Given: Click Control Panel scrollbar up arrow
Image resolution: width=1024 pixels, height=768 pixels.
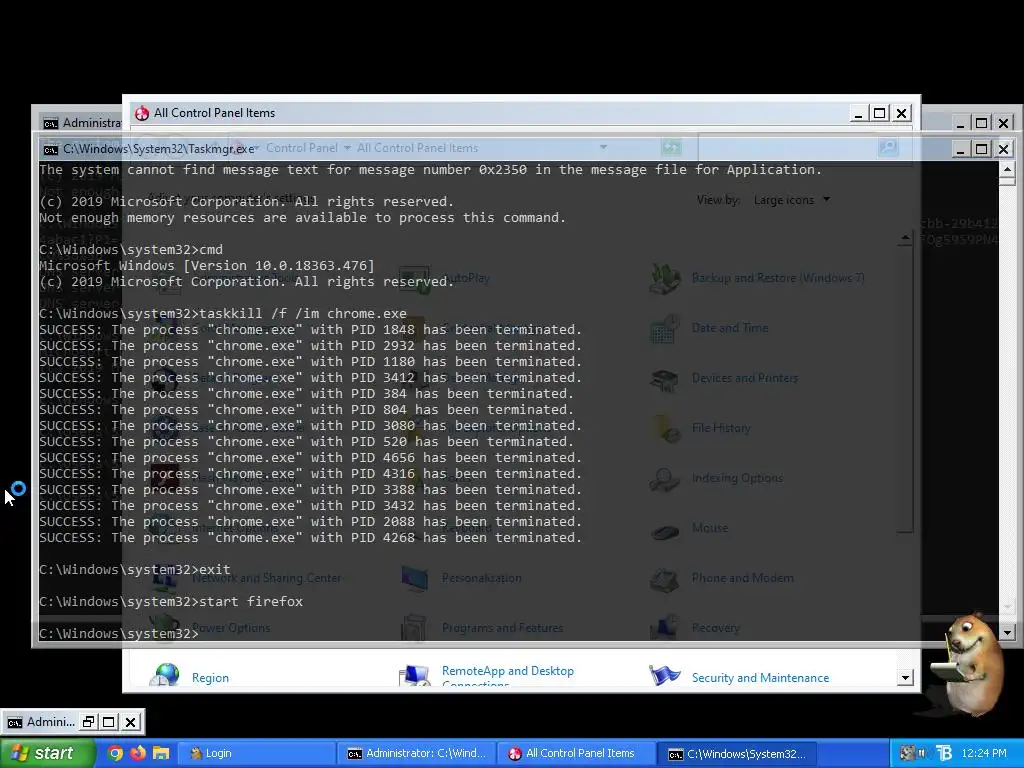Looking at the screenshot, I should tap(904, 238).
